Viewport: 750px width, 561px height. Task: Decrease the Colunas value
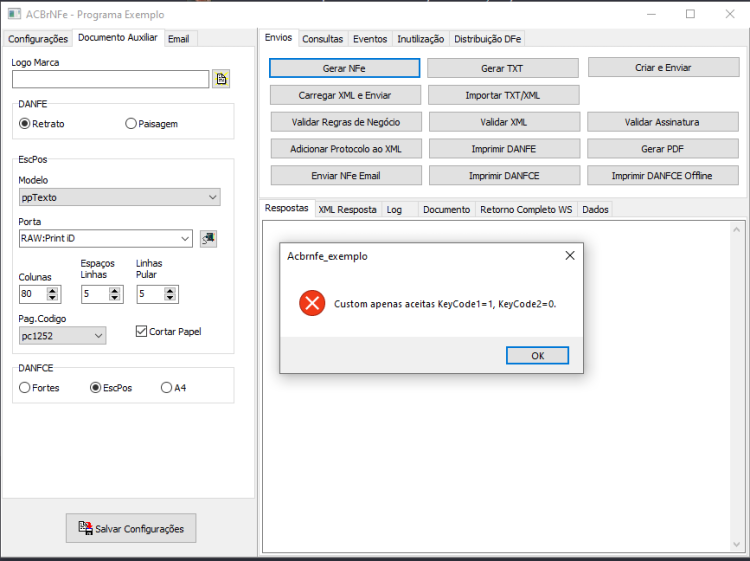click(53, 297)
